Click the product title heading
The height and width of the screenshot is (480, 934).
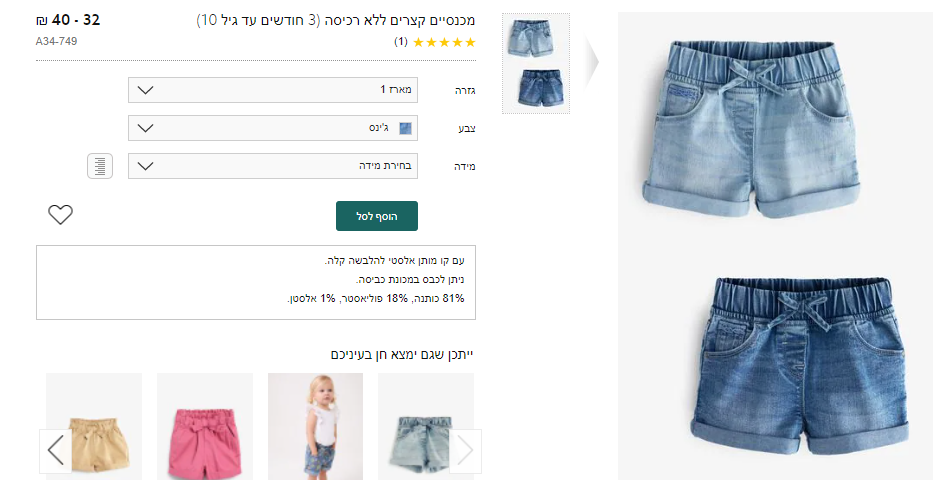(x=336, y=20)
